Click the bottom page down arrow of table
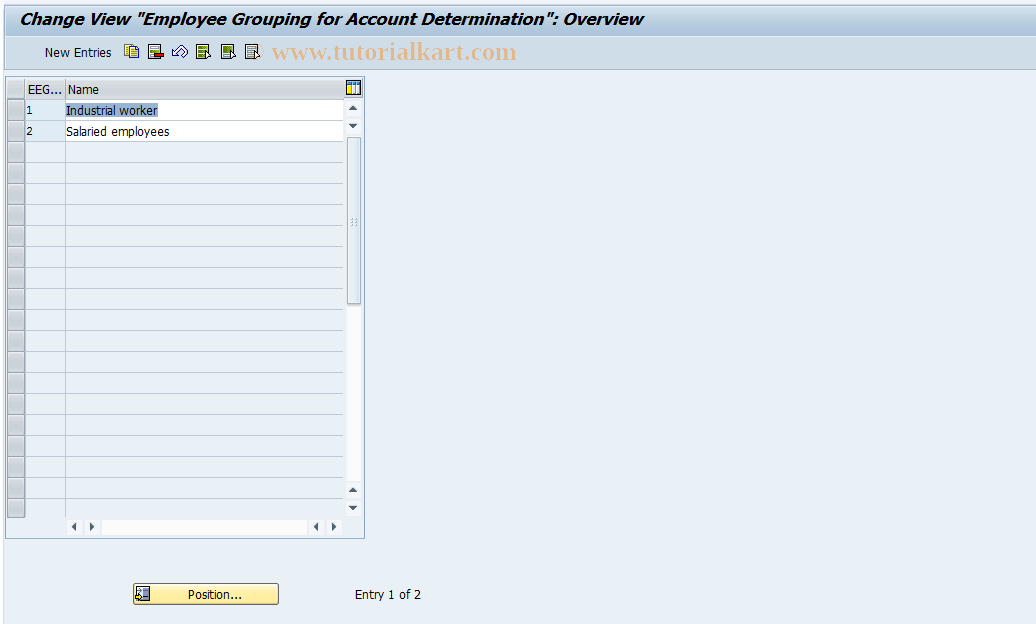1036x624 pixels. click(x=353, y=508)
